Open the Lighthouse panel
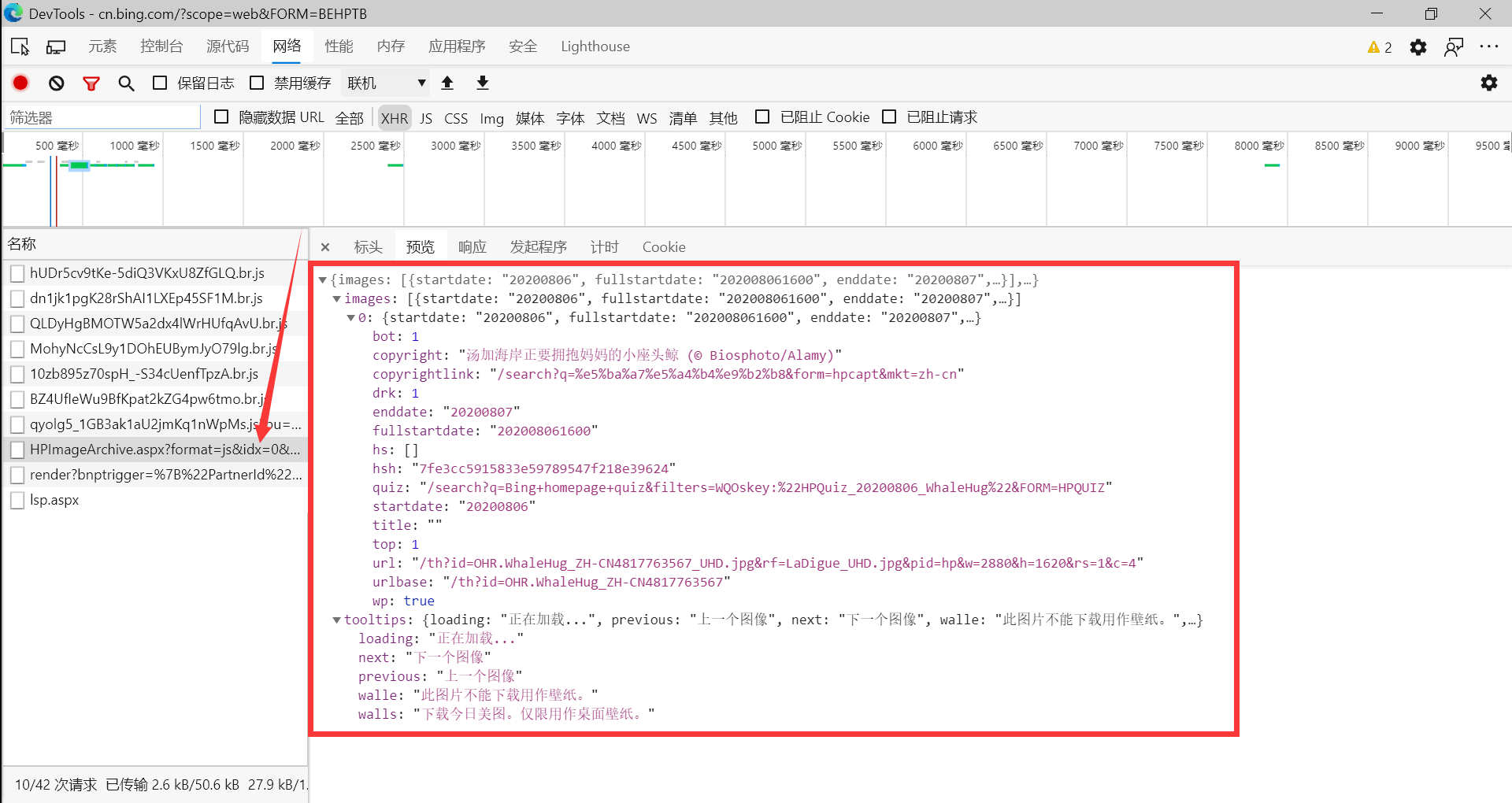 click(595, 46)
